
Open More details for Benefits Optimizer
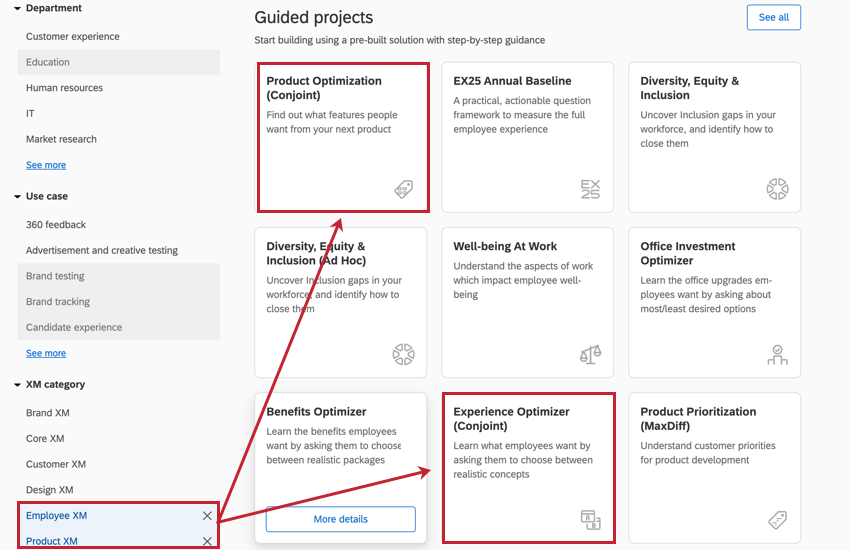tap(340, 519)
